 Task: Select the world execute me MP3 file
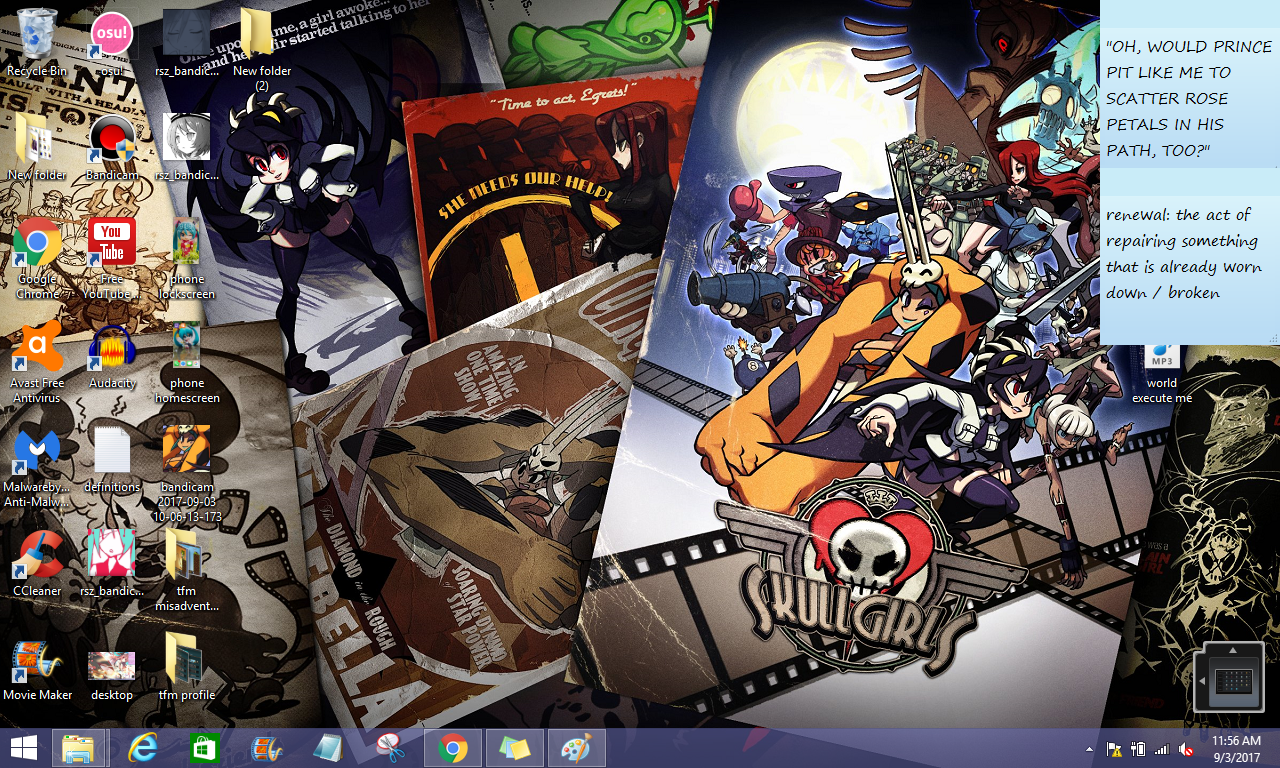[1162, 374]
